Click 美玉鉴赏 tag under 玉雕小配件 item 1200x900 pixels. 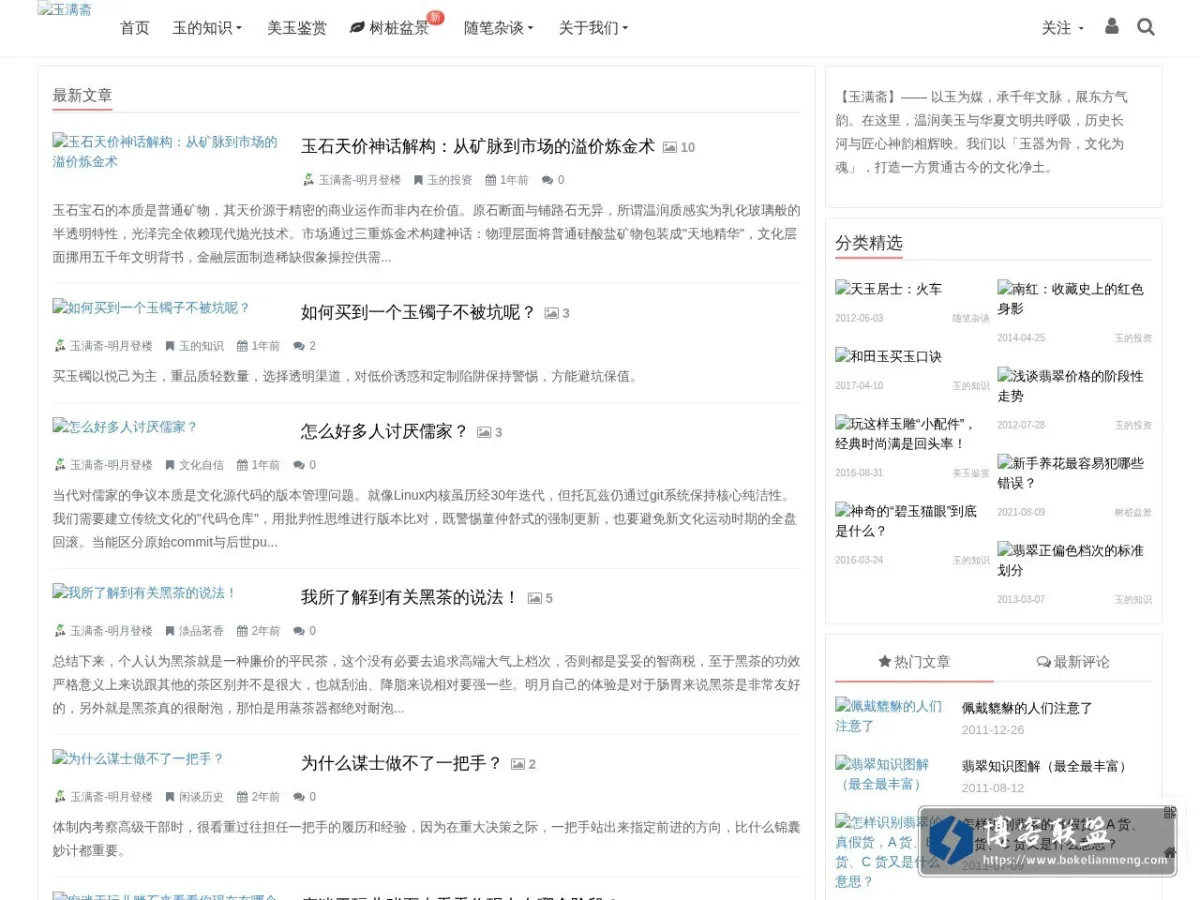970,473
